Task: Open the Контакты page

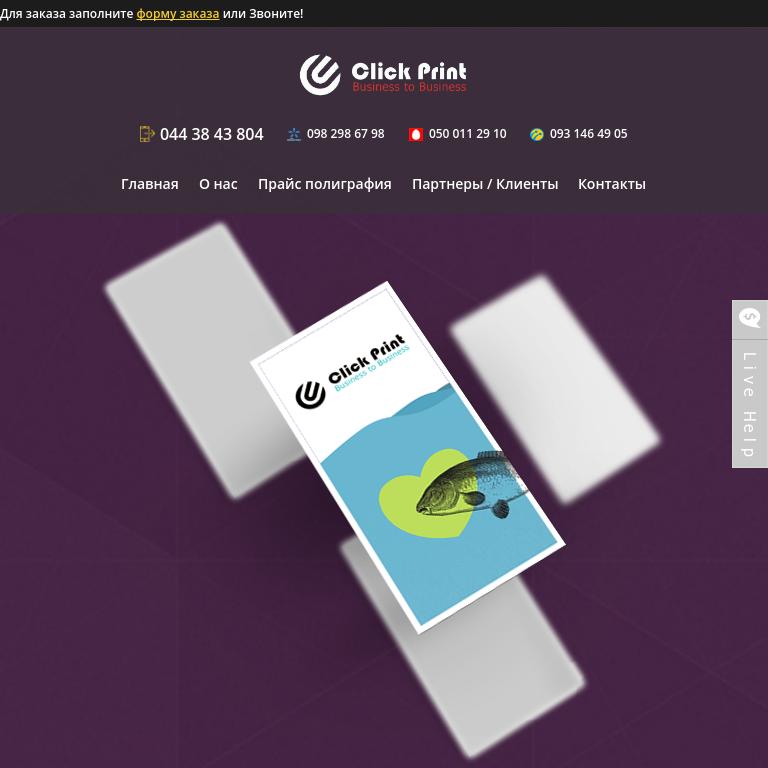Action: [x=611, y=184]
